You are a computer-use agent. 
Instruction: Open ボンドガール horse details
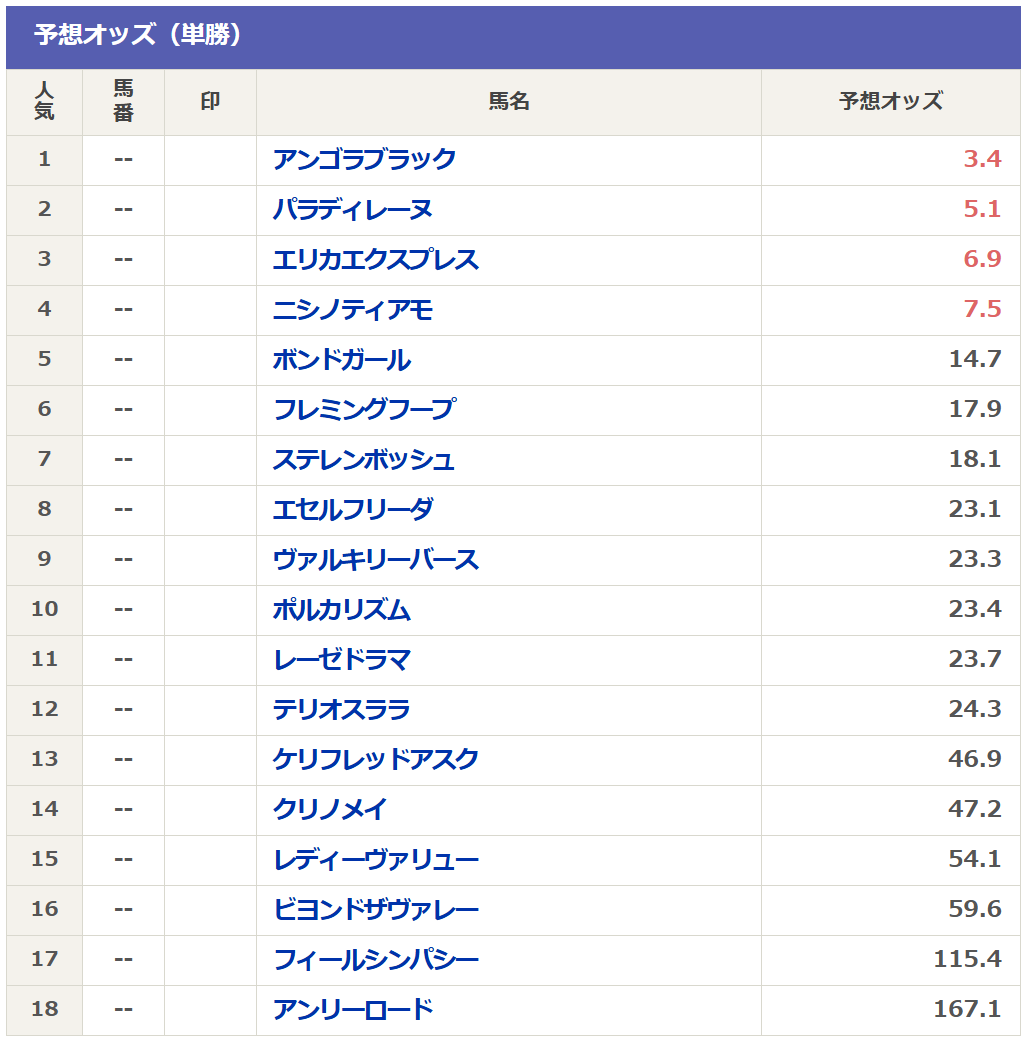341,360
